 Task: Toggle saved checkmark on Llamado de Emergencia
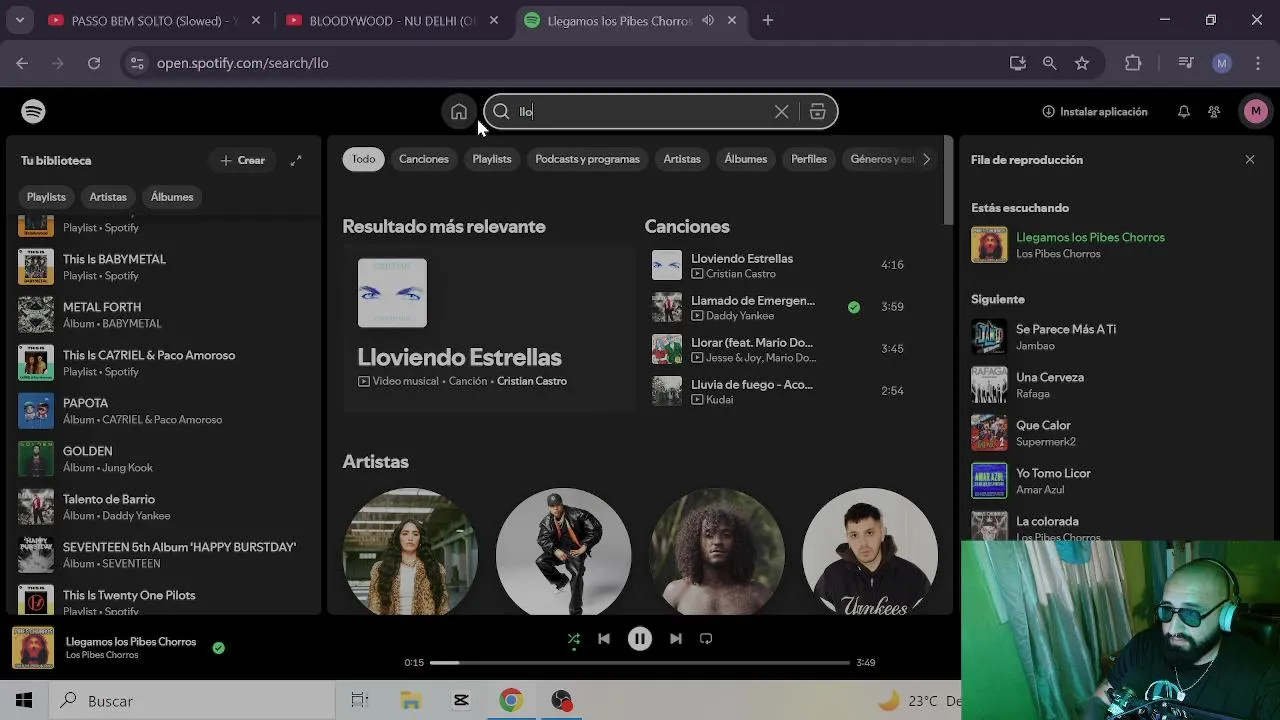pos(853,307)
